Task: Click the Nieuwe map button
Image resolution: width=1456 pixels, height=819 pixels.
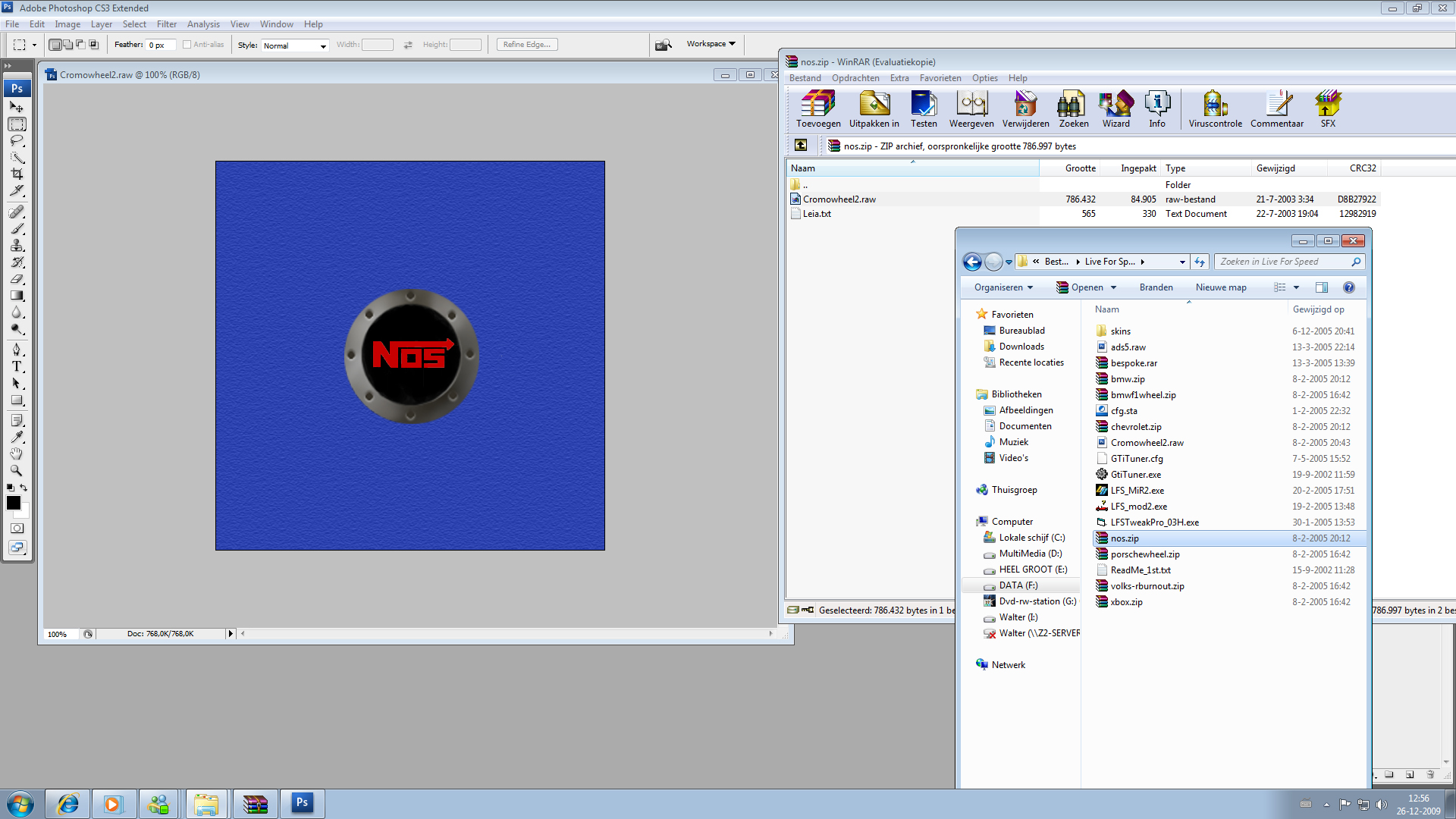Action: 1220,287
